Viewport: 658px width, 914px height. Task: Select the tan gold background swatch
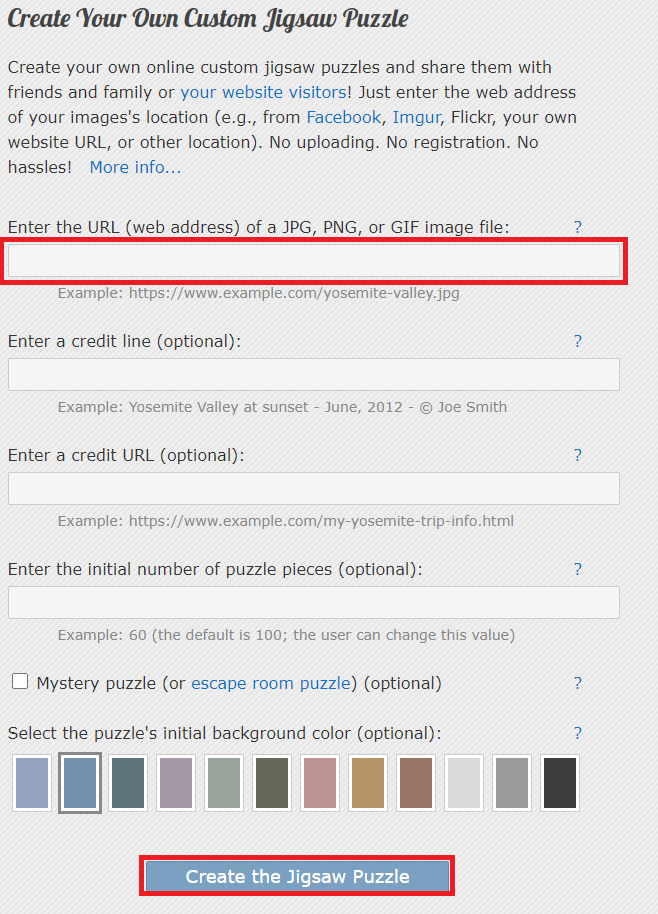pos(368,783)
